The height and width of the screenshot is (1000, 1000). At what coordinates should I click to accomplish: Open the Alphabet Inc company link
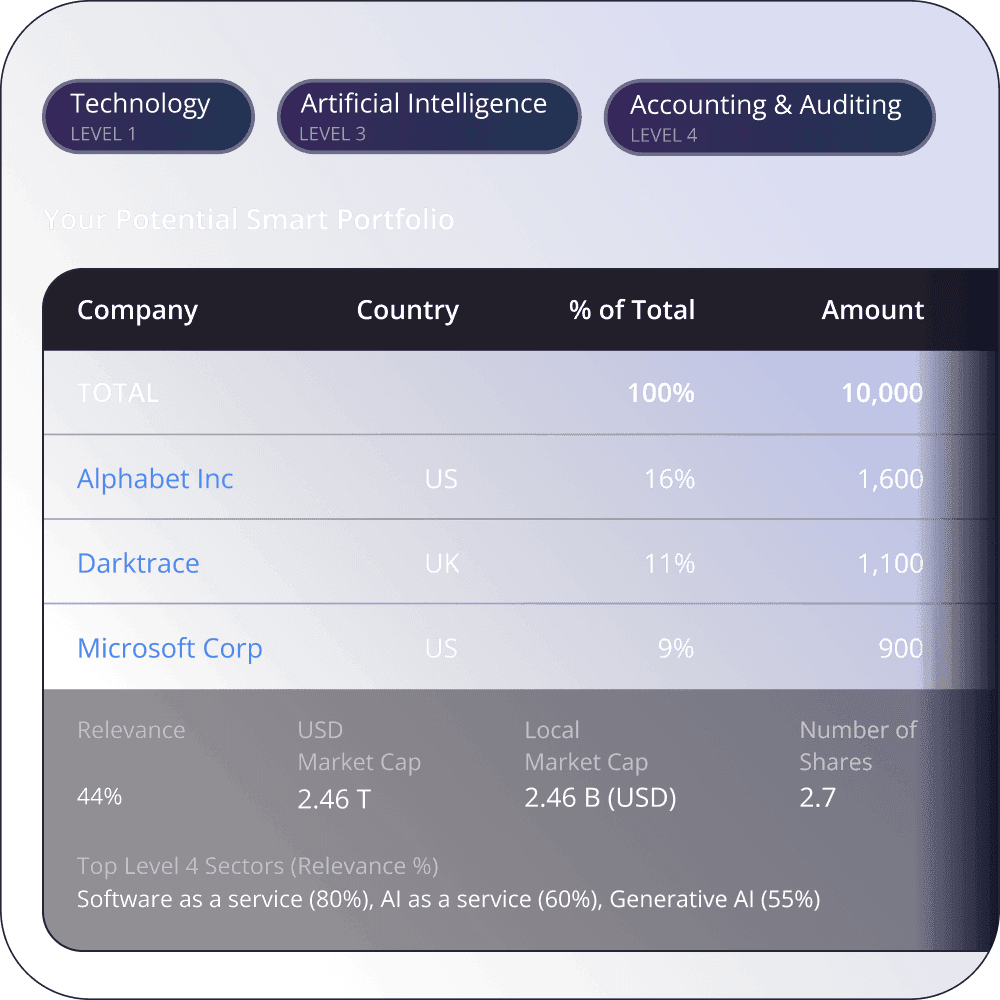click(155, 479)
